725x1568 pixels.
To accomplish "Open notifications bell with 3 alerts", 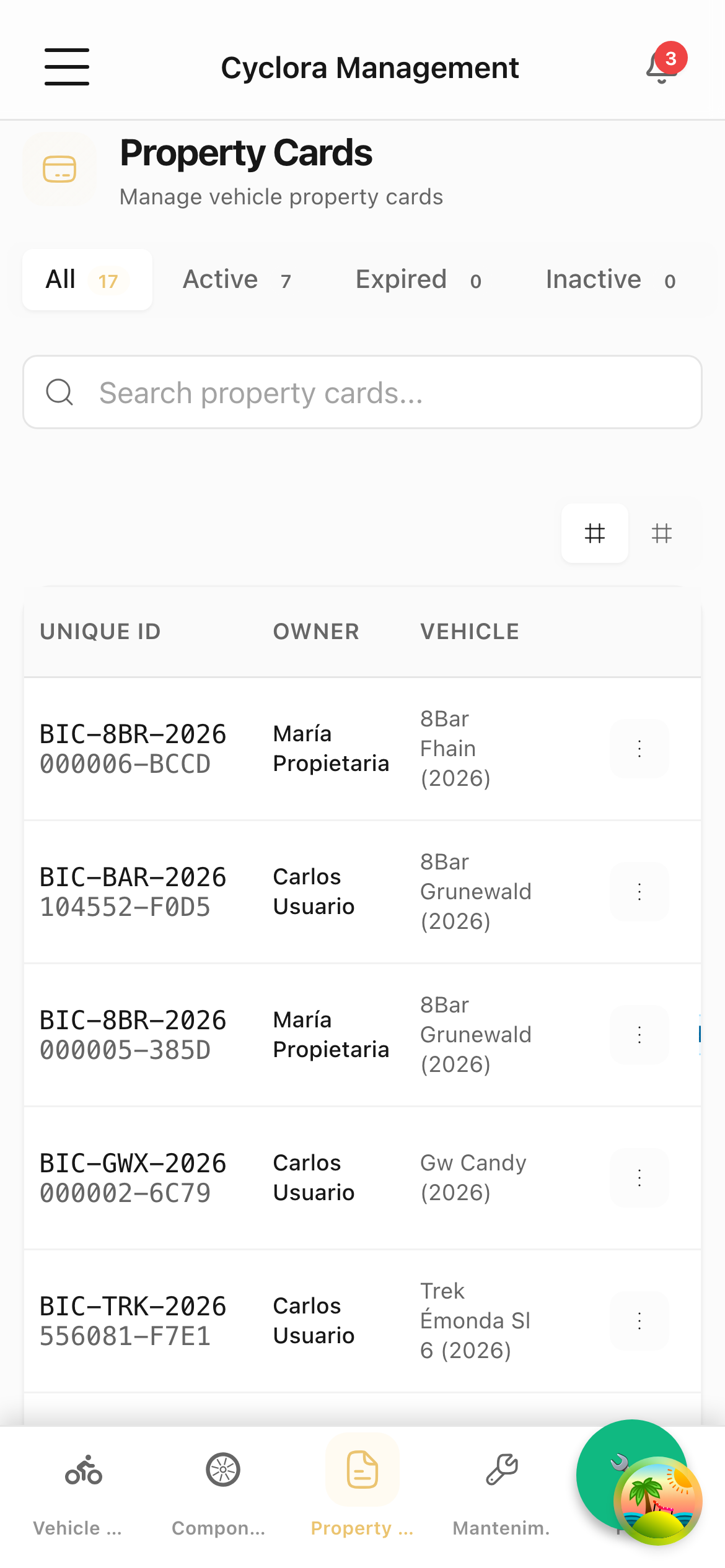I will [x=662, y=67].
